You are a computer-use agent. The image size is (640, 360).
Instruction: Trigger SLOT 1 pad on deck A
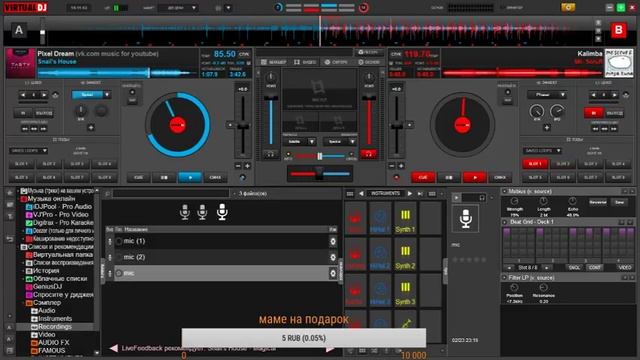tap(21, 164)
